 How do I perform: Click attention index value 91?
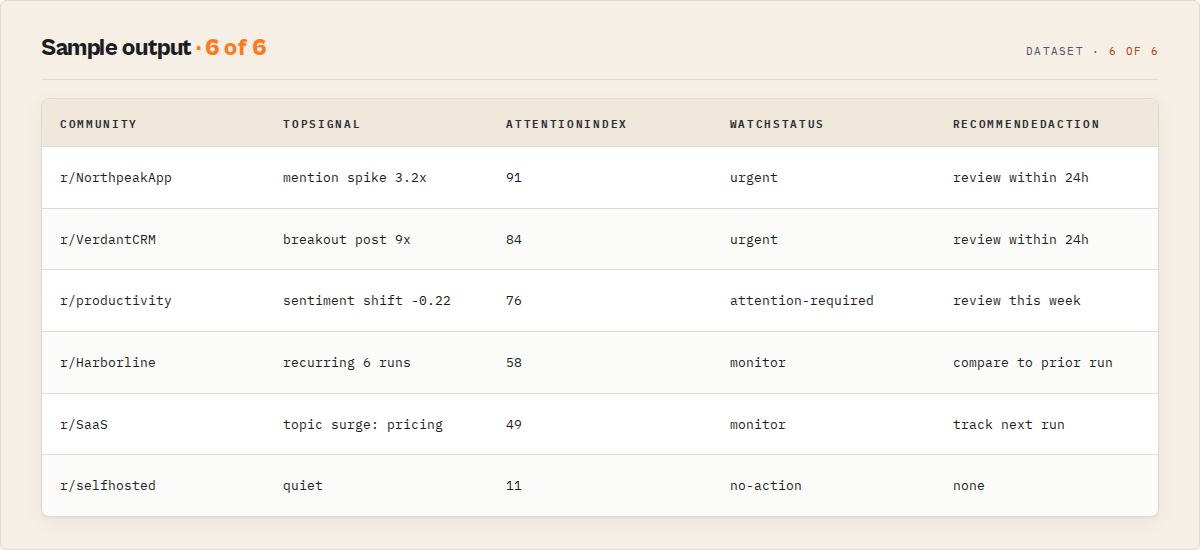coord(514,178)
